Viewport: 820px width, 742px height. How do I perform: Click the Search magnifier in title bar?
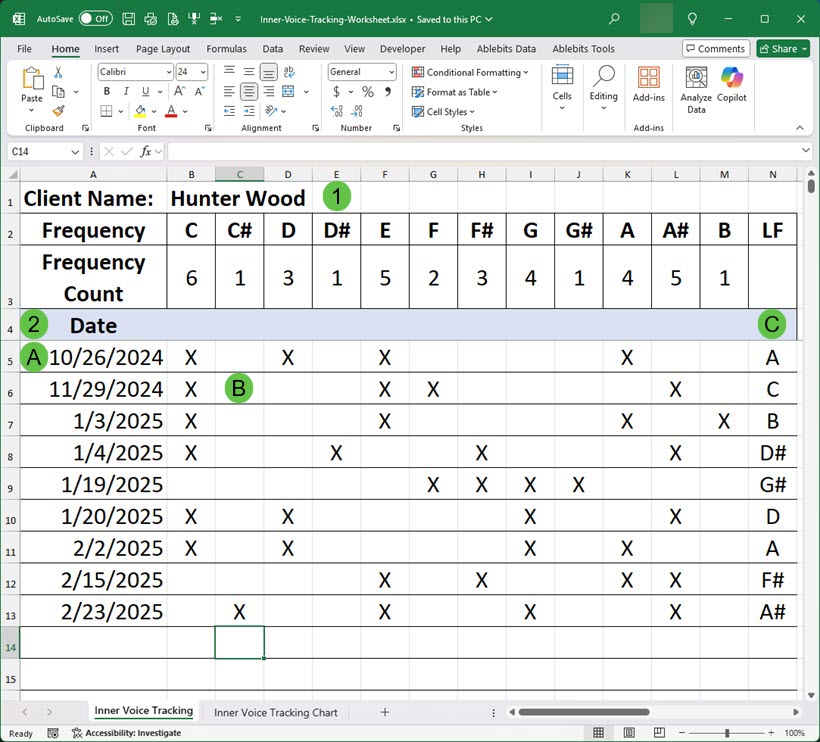coord(614,19)
